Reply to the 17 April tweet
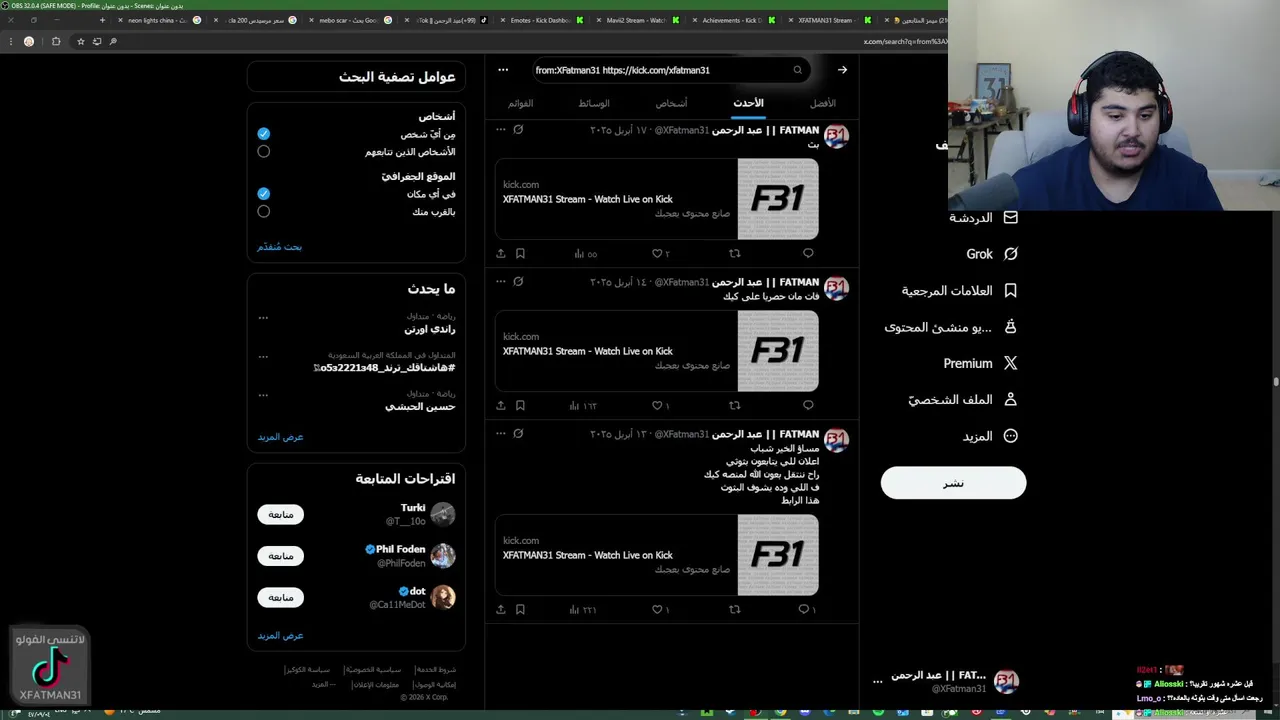This screenshot has width=1280, height=720. pos(808,253)
